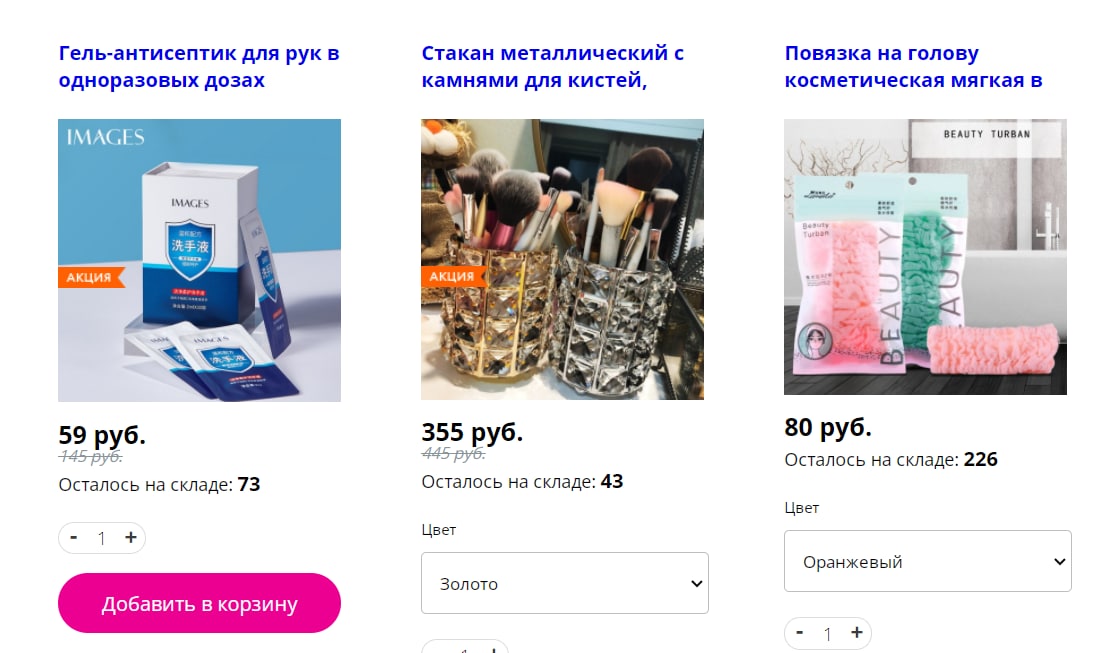The width and height of the screenshot is (1116, 653).
Task: Click the АКЦИЯ badge on brush holder image
Action: [453, 276]
